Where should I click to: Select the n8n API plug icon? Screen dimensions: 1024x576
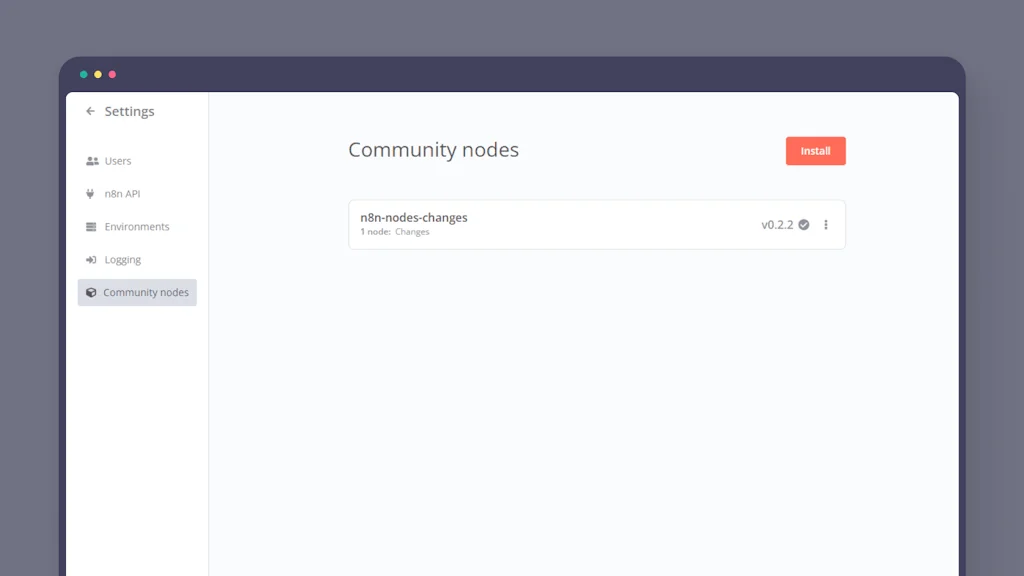pos(92,193)
